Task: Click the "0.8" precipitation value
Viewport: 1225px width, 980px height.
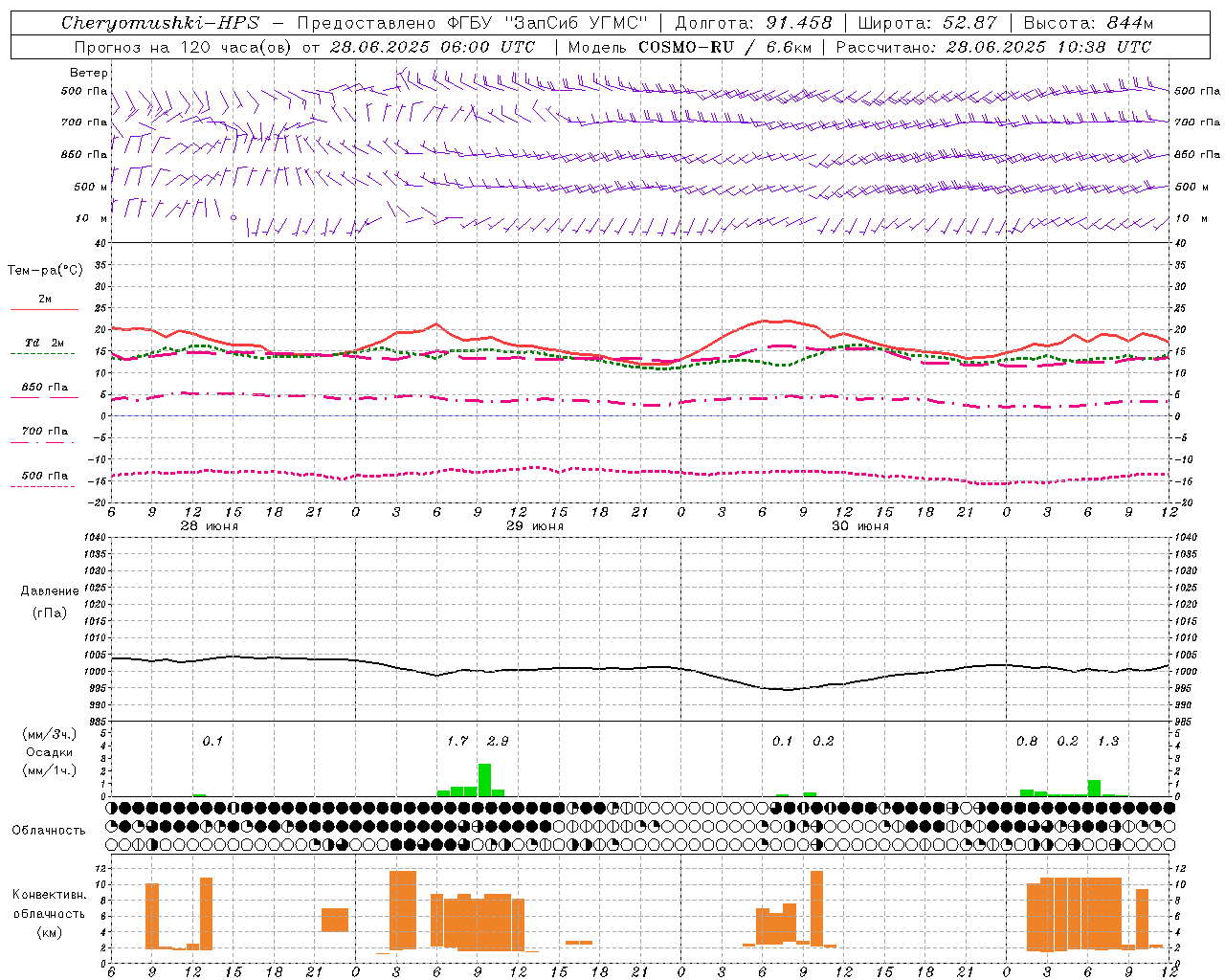Action: tap(1027, 741)
